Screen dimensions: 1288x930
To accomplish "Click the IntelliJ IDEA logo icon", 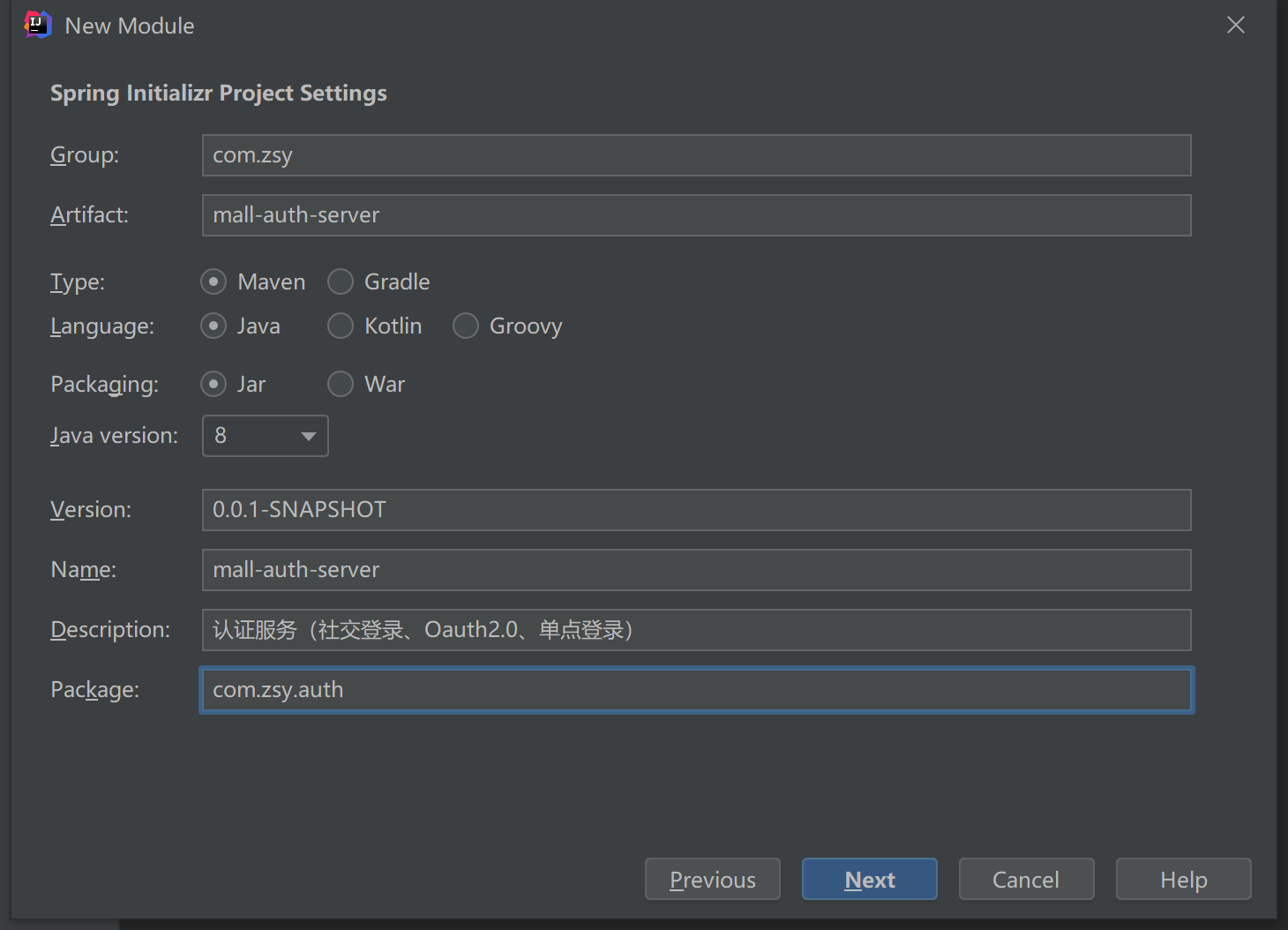I will 38,25.
